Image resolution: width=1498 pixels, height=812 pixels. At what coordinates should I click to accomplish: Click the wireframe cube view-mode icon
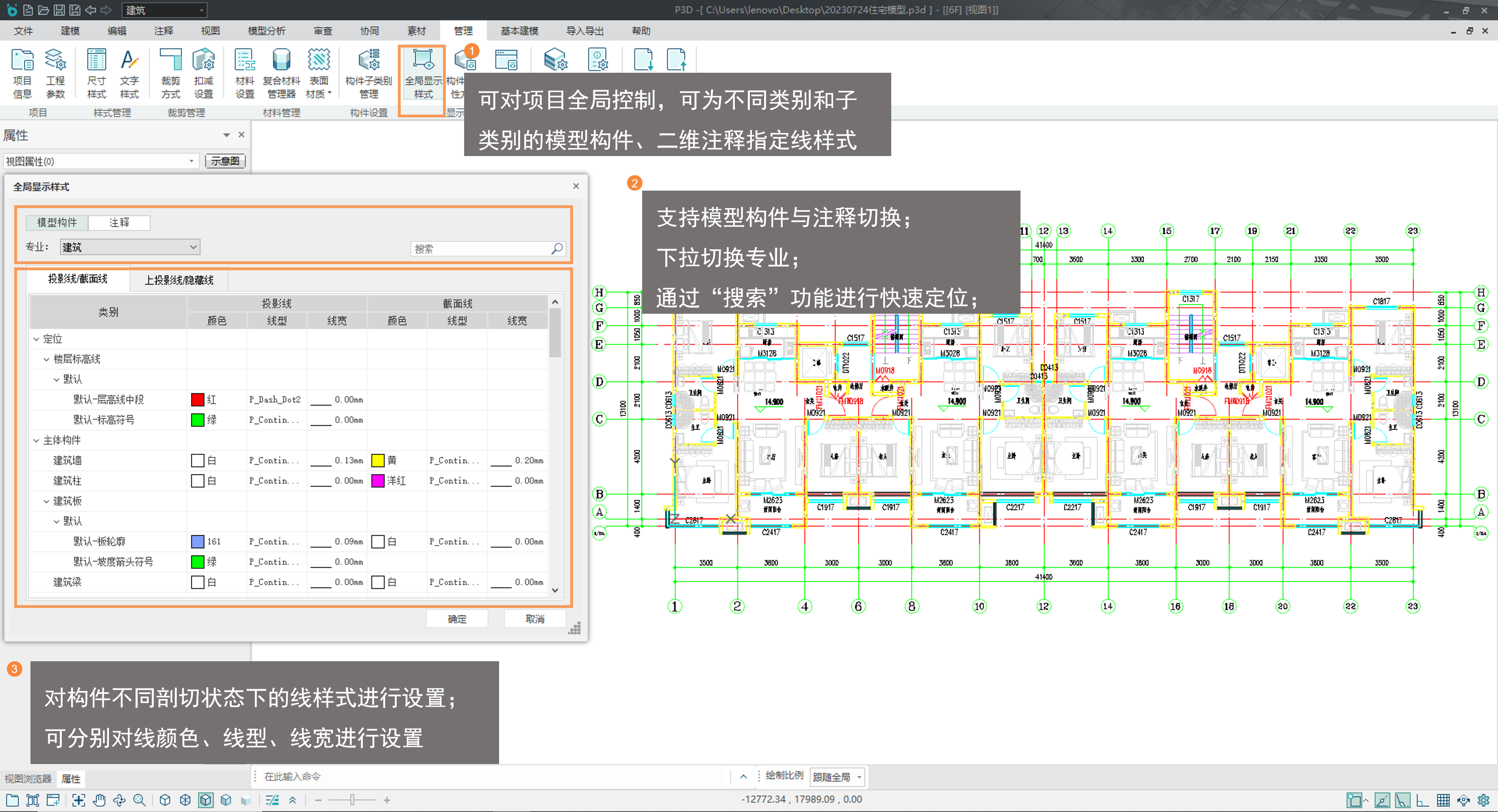tap(185, 800)
